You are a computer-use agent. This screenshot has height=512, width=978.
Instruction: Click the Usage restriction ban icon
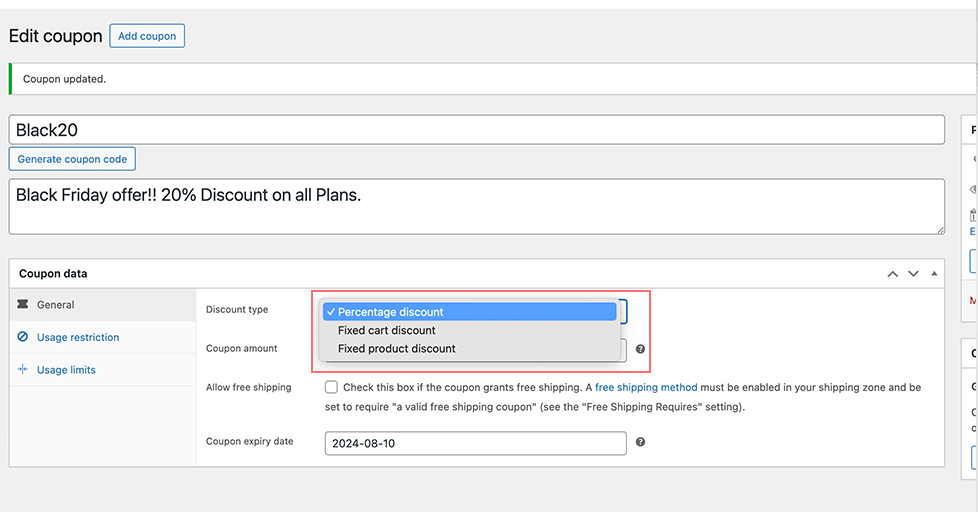click(23, 337)
